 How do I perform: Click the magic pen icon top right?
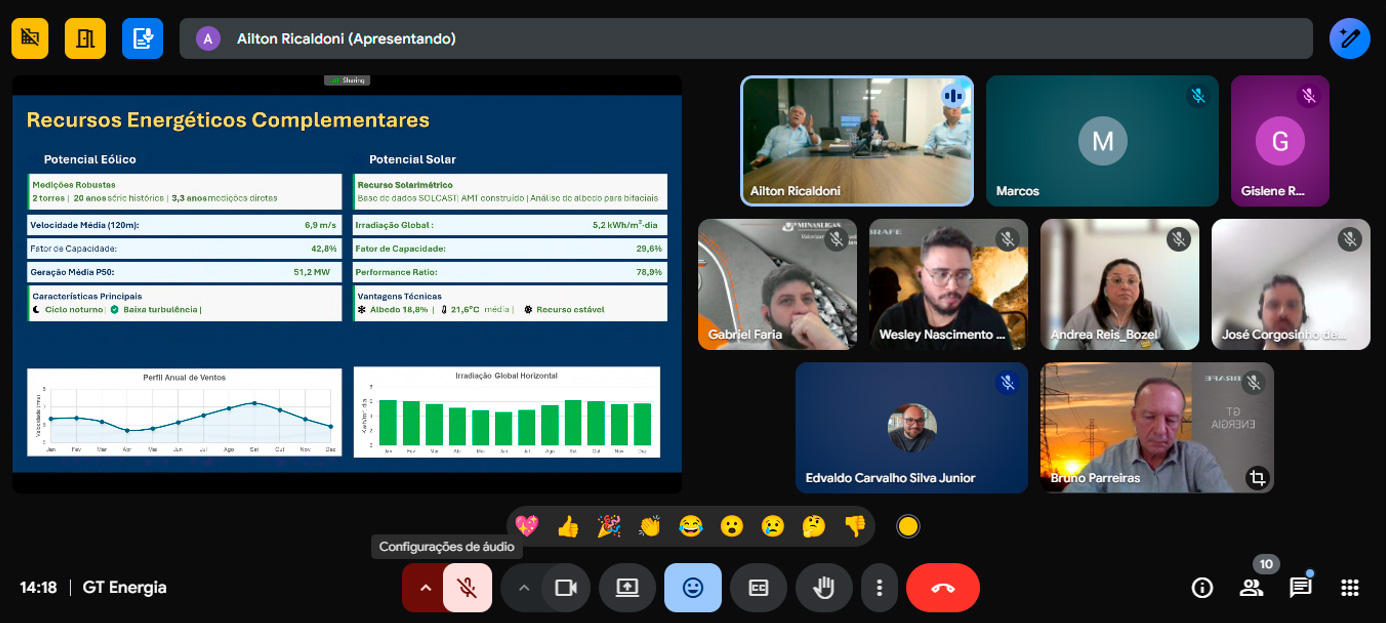tap(1349, 39)
